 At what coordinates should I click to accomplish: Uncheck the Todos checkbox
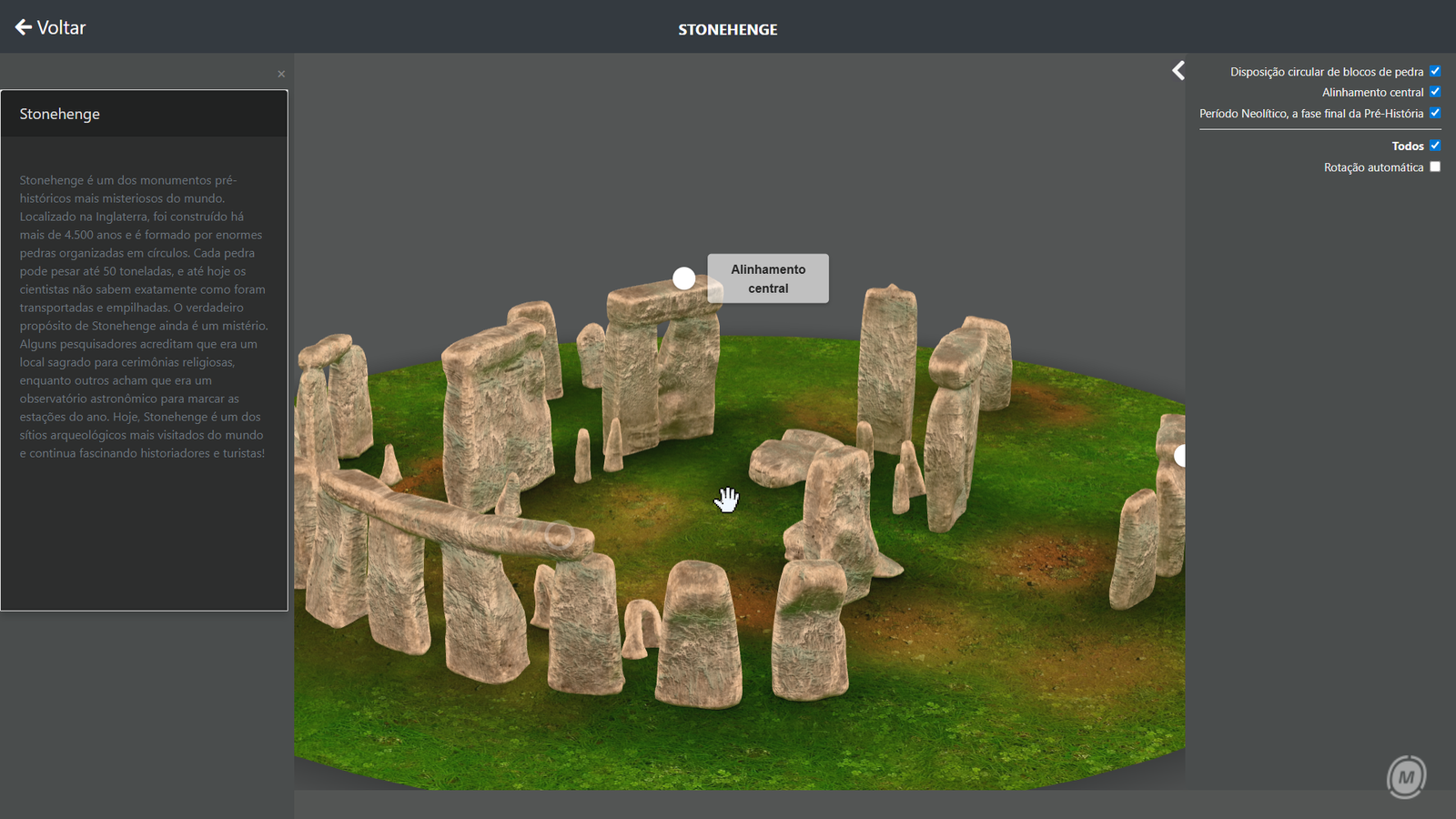1435,145
